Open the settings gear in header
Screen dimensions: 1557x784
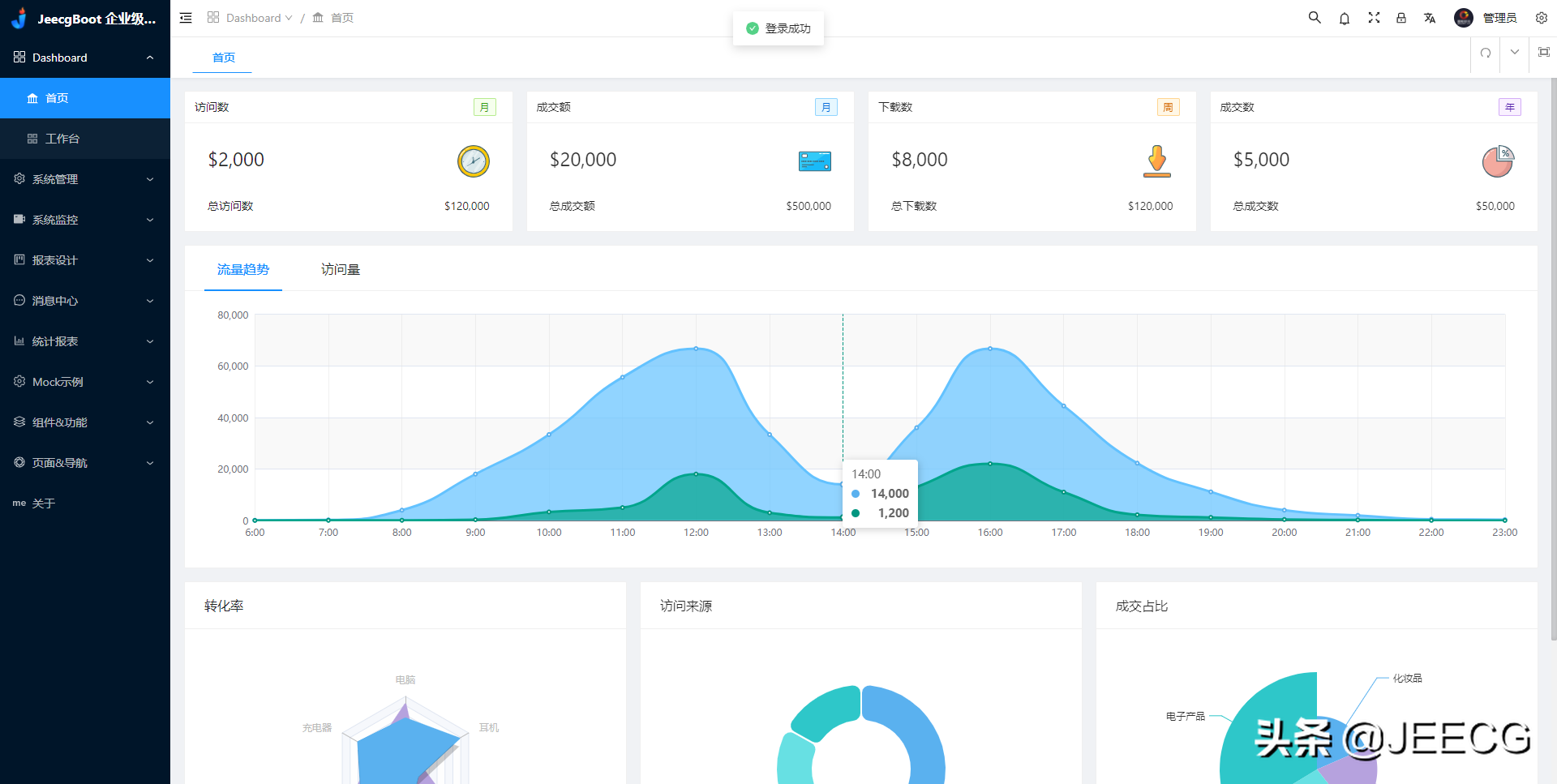(1542, 18)
